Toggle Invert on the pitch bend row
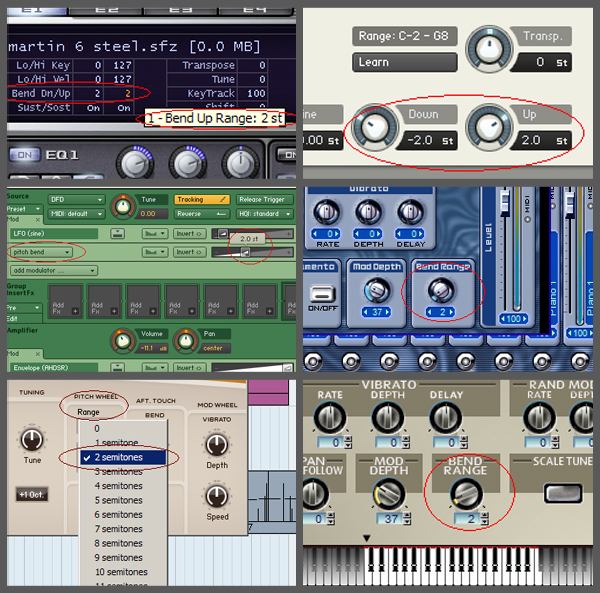 (x=189, y=252)
